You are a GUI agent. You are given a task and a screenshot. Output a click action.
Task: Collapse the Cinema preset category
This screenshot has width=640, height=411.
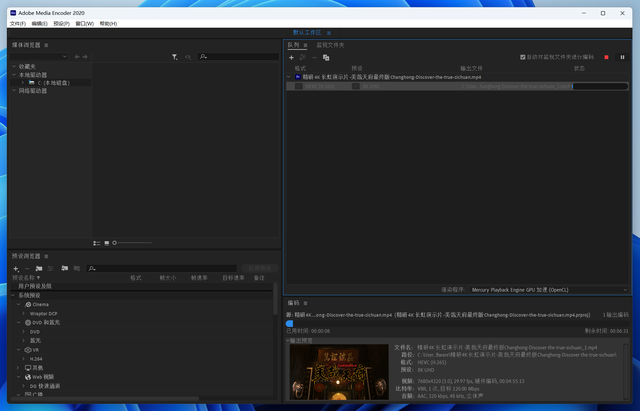tap(18, 304)
